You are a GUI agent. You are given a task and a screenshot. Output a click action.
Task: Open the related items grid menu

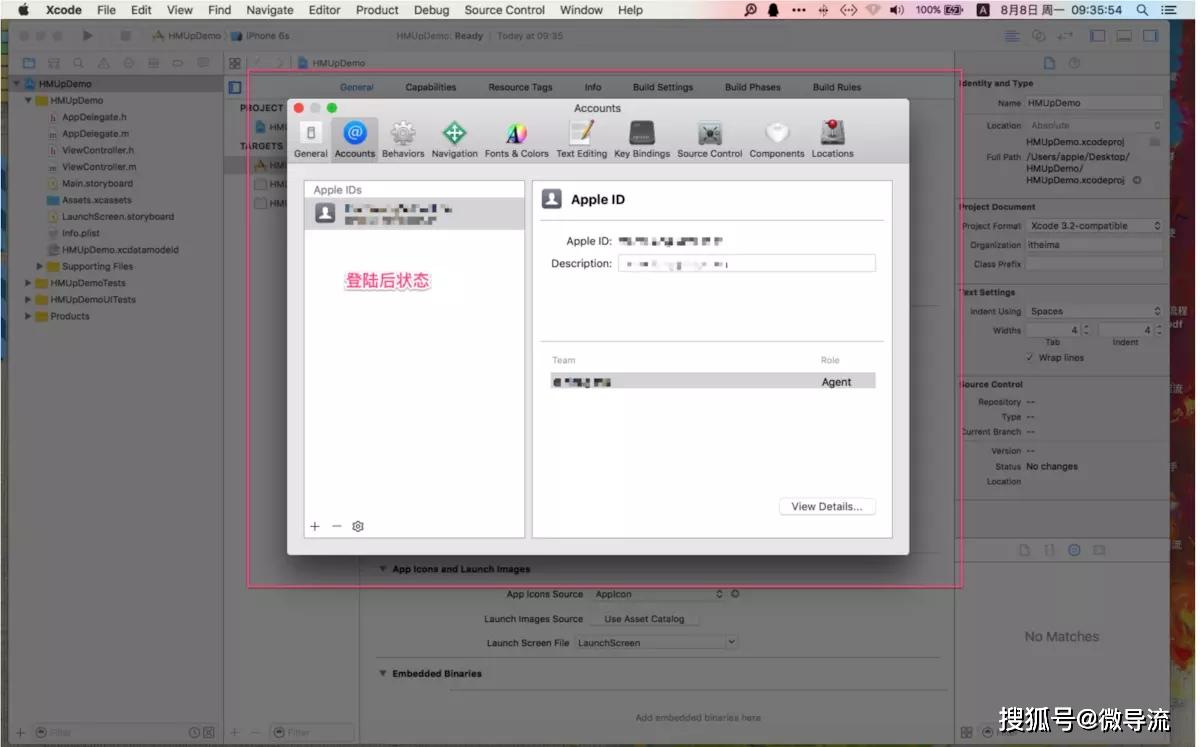click(235, 62)
